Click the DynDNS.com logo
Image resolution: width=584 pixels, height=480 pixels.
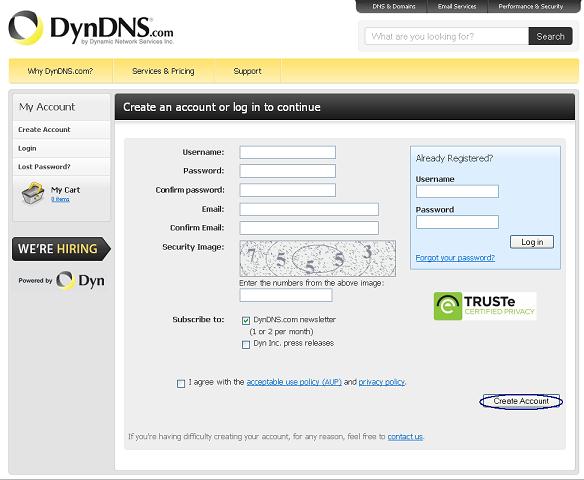pos(91,28)
